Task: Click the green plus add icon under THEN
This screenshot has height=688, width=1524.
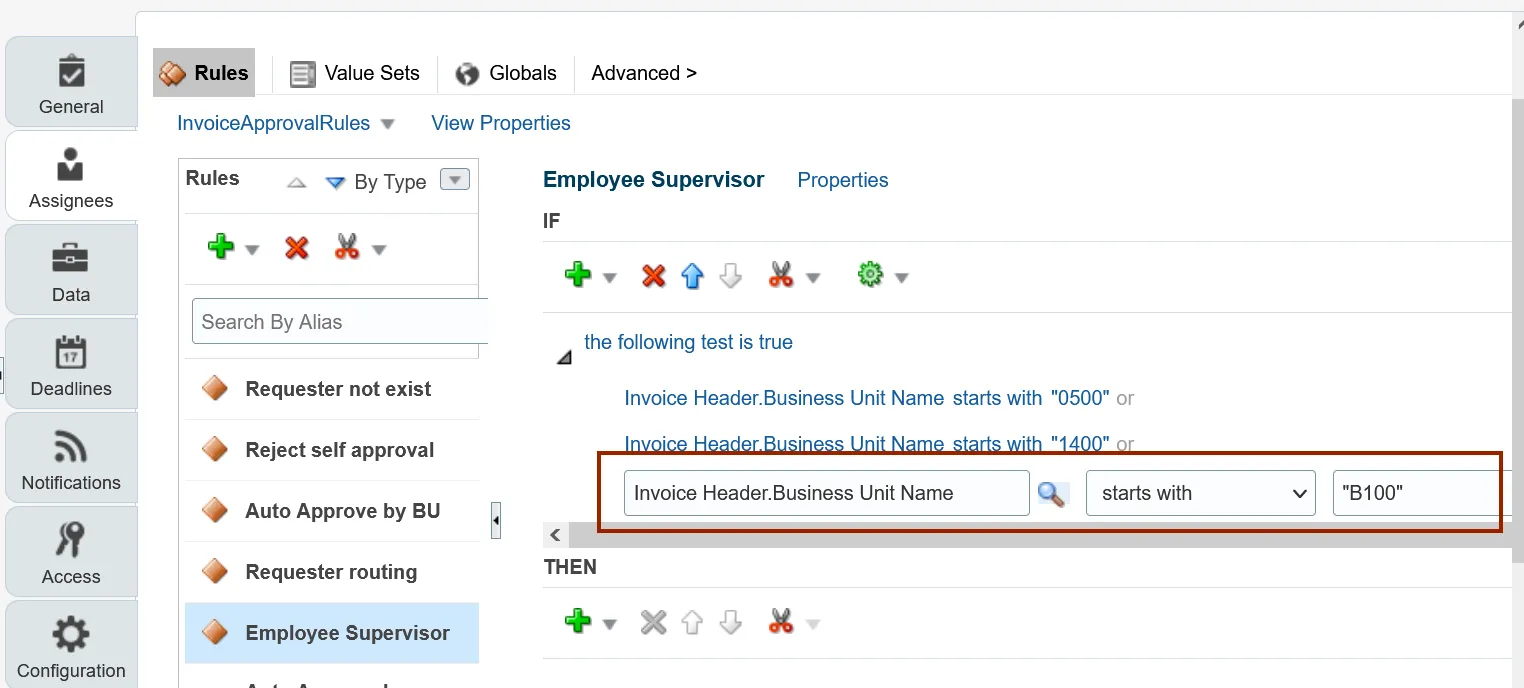Action: (578, 623)
